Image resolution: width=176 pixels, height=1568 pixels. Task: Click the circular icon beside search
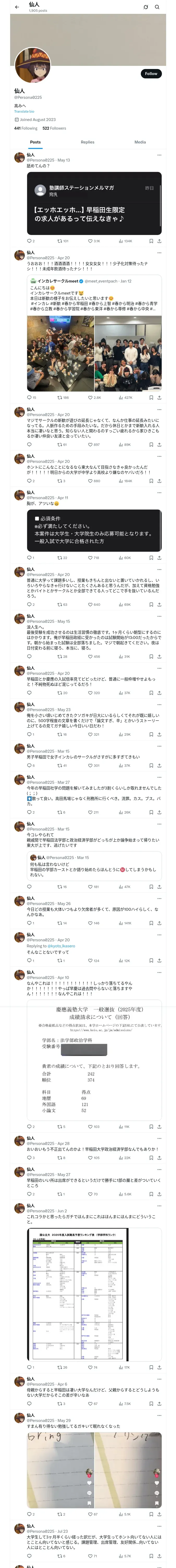pos(146,7)
